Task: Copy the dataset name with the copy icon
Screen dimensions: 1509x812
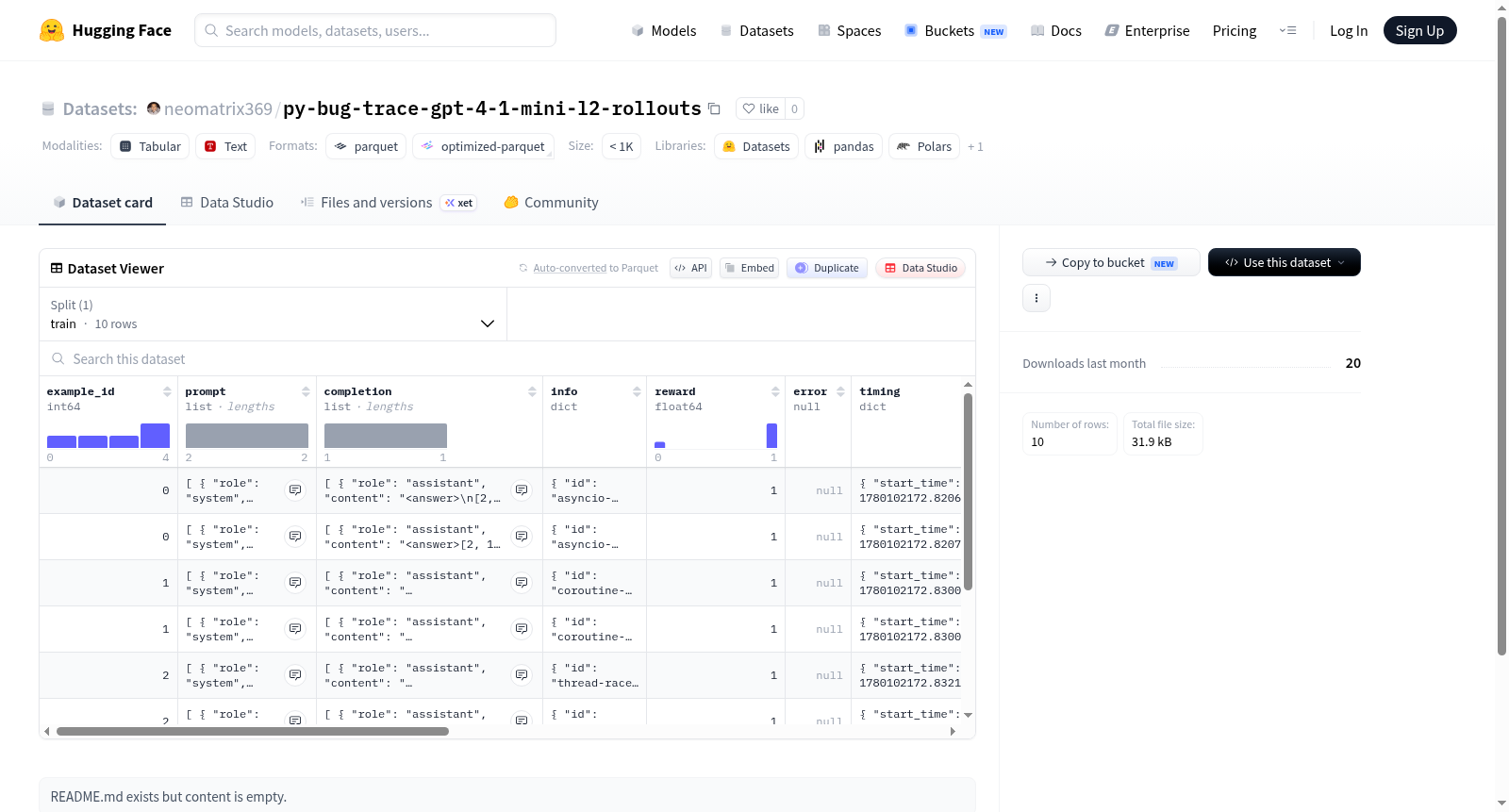Action: tap(714, 108)
